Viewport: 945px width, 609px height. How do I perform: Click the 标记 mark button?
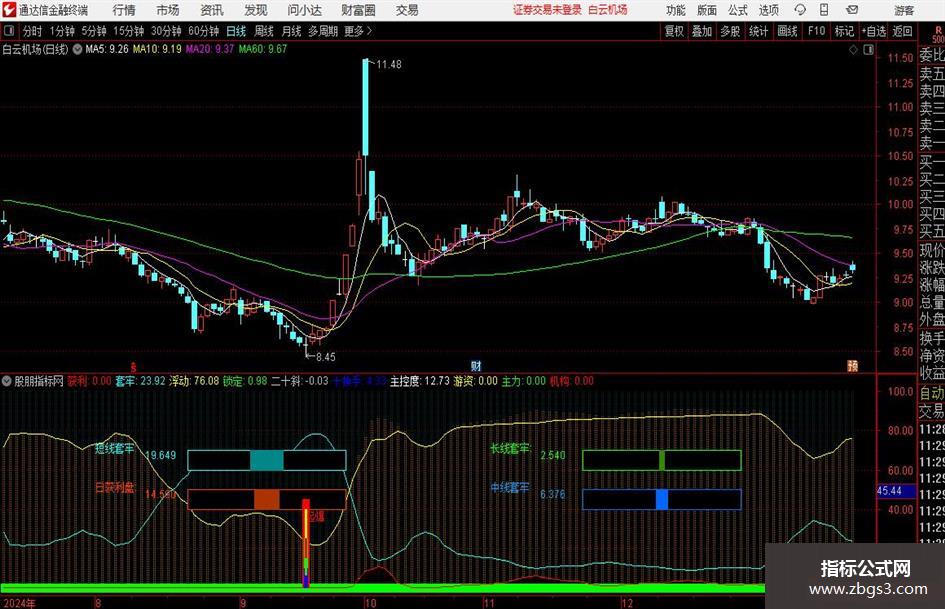point(844,31)
